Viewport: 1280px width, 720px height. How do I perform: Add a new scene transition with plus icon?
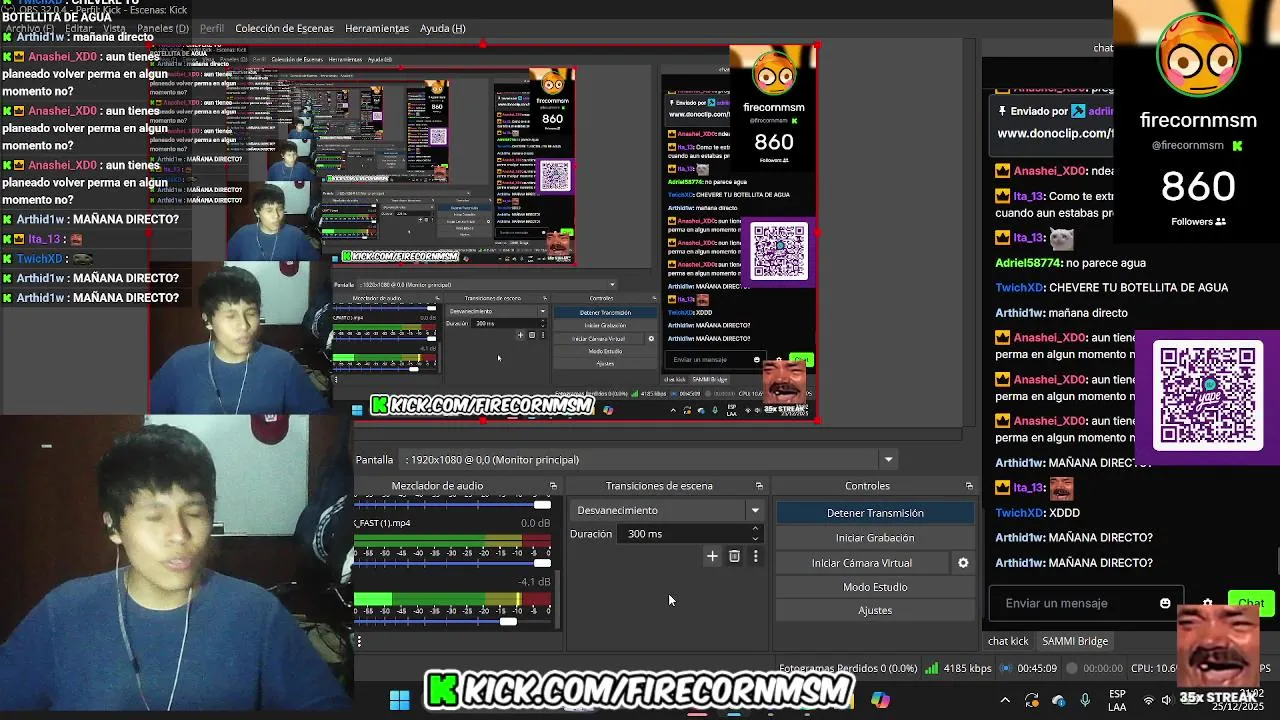point(712,556)
